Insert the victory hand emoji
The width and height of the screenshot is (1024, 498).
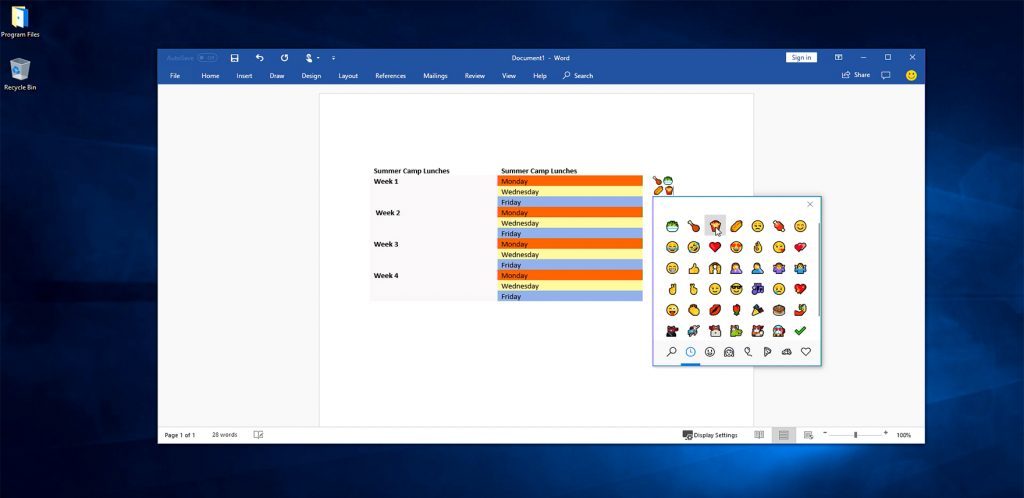point(672,289)
